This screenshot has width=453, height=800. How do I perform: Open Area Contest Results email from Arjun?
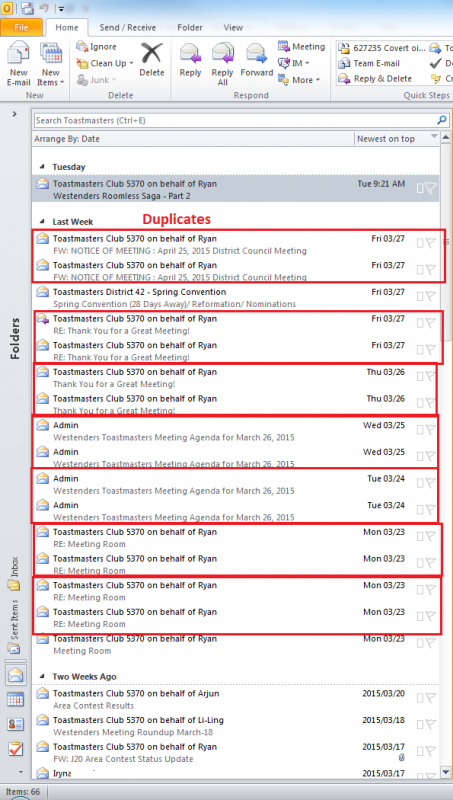(235, 699)
